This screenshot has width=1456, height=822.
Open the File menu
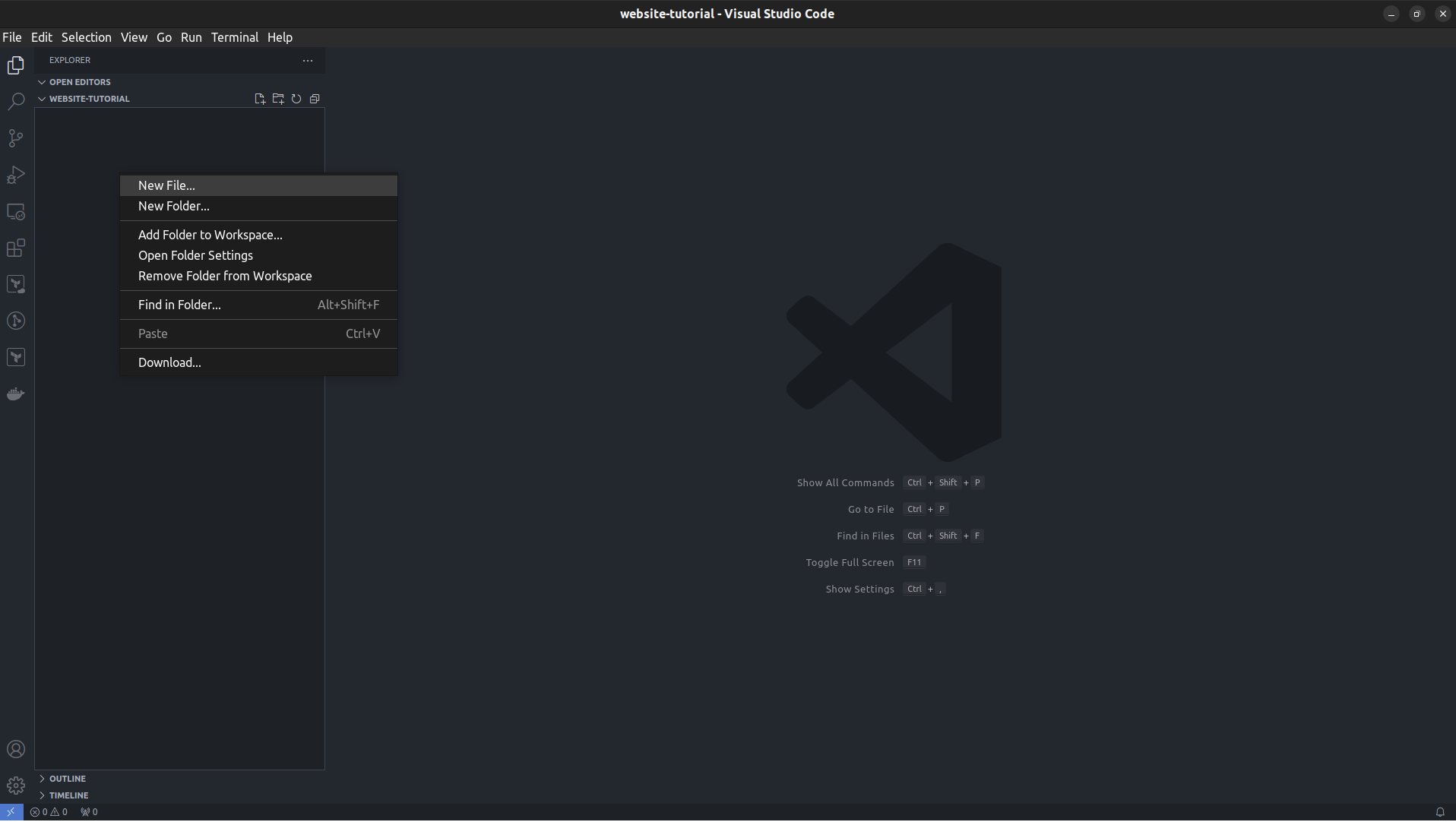[12, 37]
